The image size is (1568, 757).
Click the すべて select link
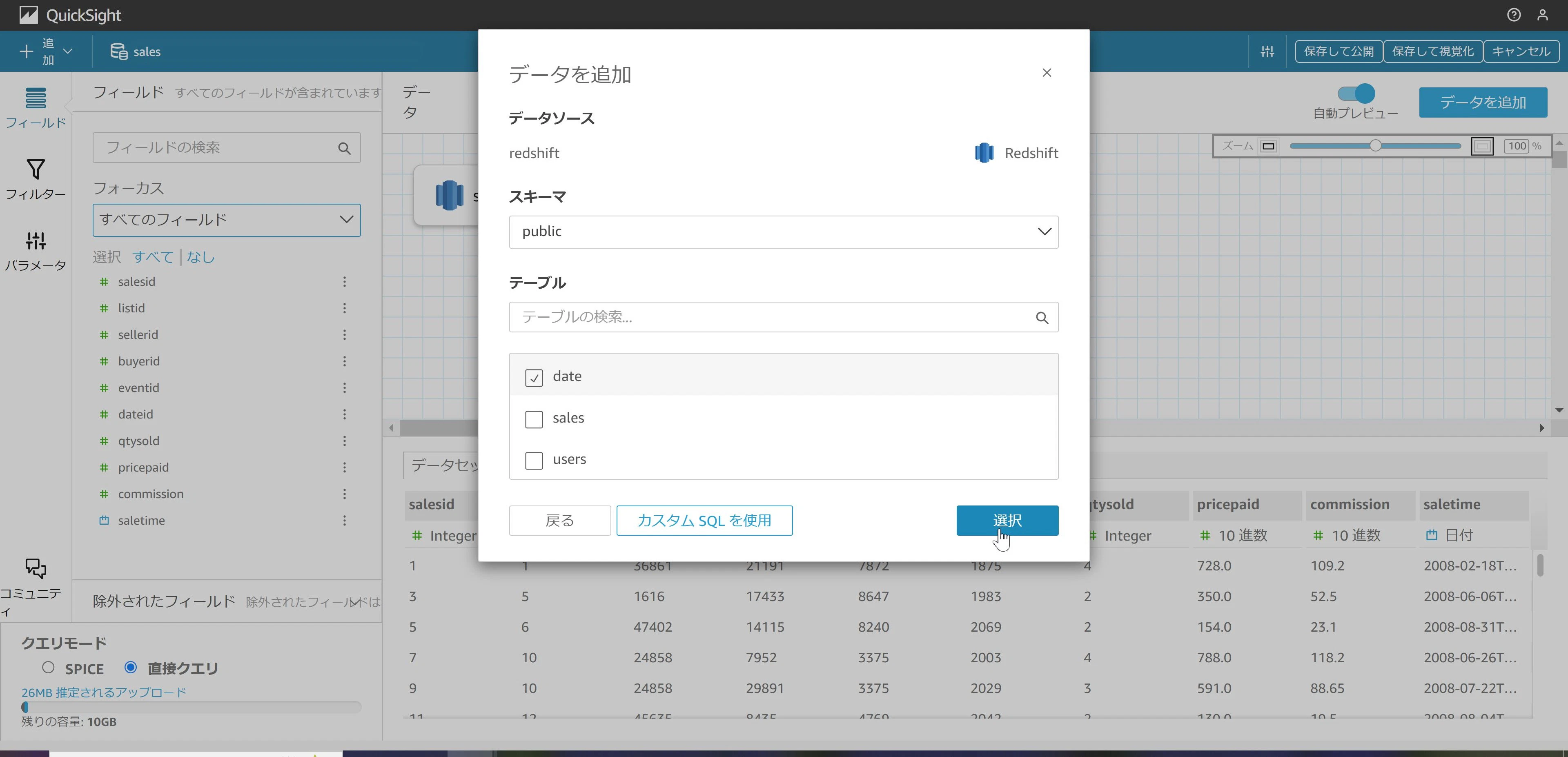(153, 257)
